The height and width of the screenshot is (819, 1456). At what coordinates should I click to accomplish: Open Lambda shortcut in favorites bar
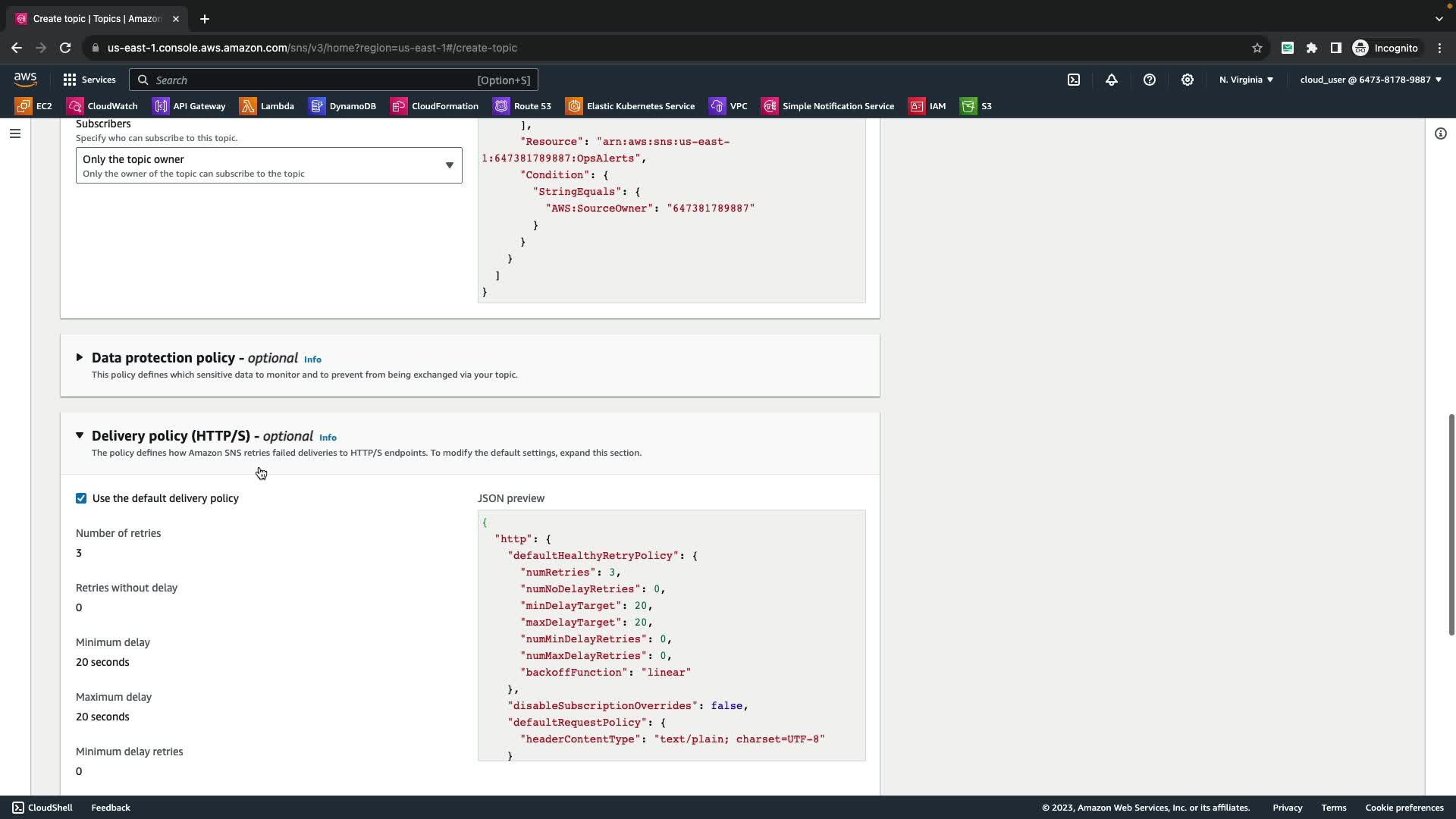click(x=267, y=106)
